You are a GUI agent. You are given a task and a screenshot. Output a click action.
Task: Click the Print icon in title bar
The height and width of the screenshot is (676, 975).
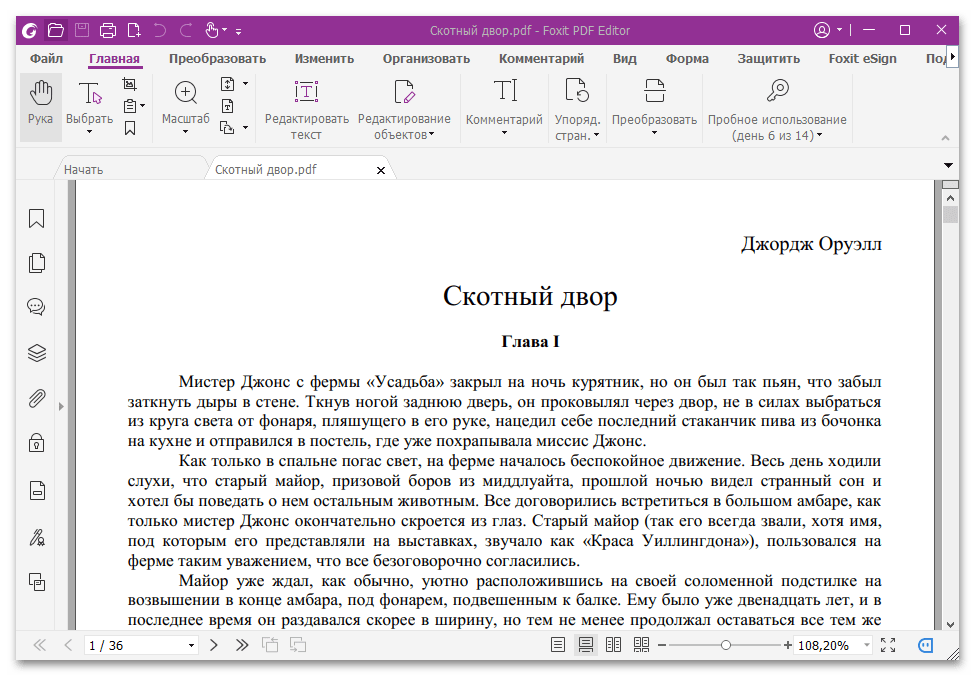click(x=108, y=30)
